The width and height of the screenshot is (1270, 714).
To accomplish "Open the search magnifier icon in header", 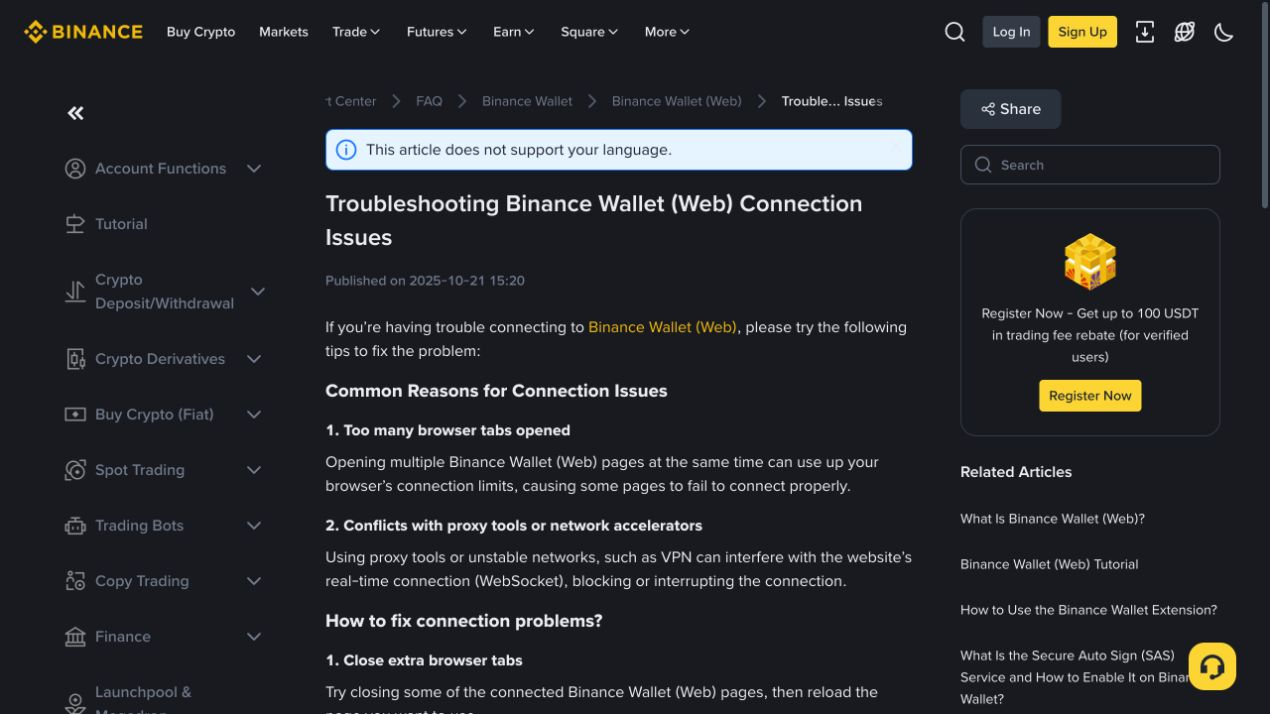I will [955, 32].
